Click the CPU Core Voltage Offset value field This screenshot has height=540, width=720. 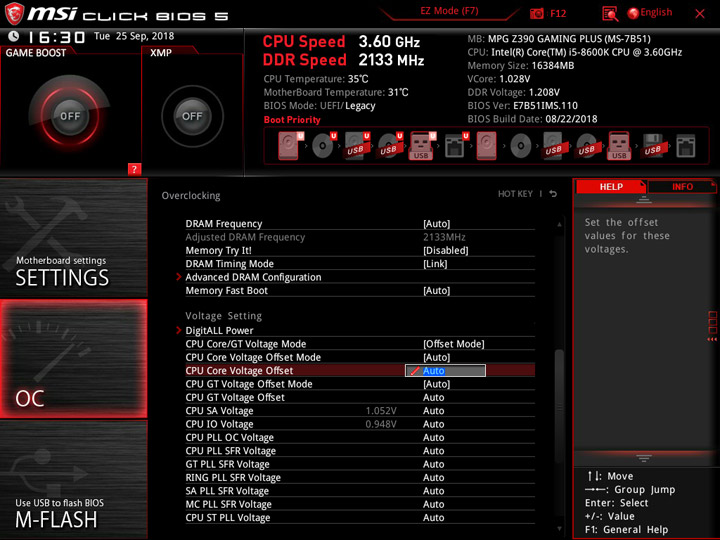(445, 371)
